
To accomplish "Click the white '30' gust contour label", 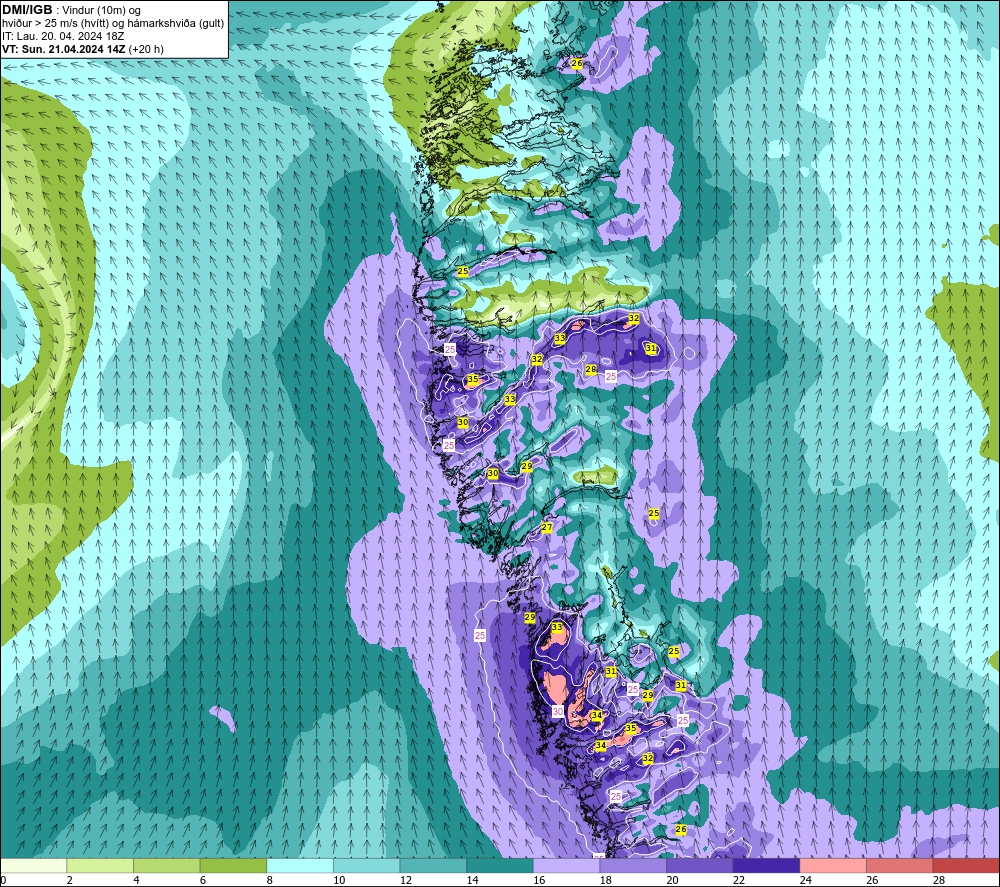I will pyautogui.click(x=558, y=712).
